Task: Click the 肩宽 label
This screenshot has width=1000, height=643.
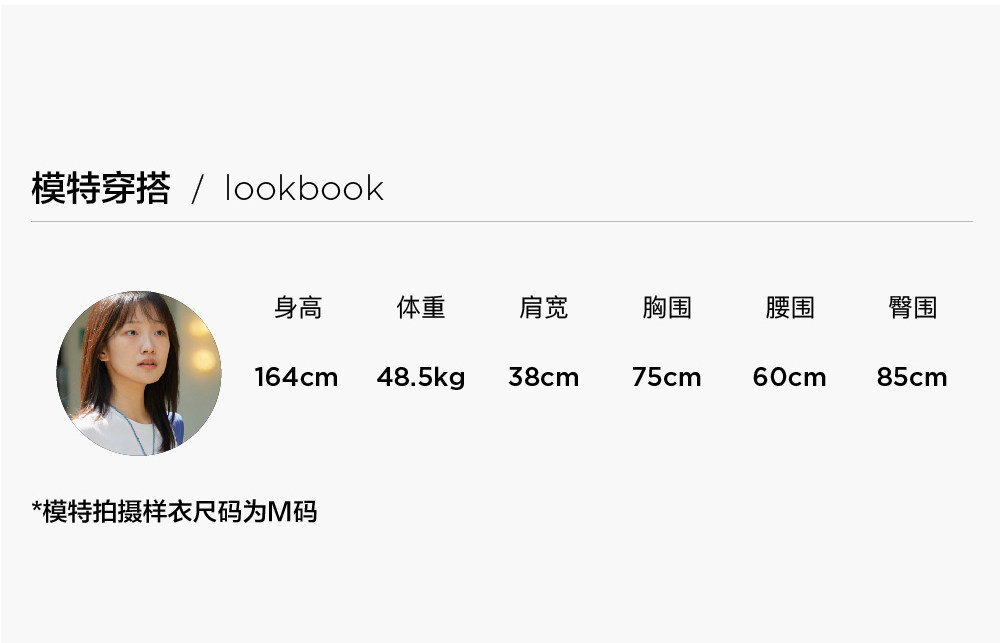Action: coord(543,307)
